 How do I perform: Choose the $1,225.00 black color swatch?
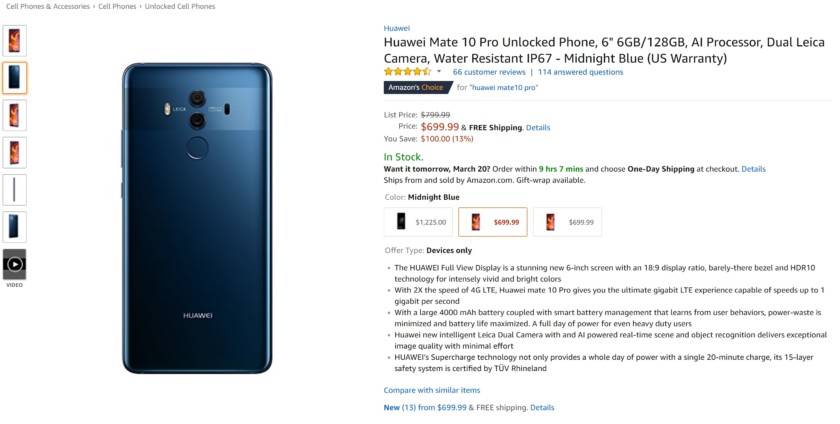[x=418, y=221]
